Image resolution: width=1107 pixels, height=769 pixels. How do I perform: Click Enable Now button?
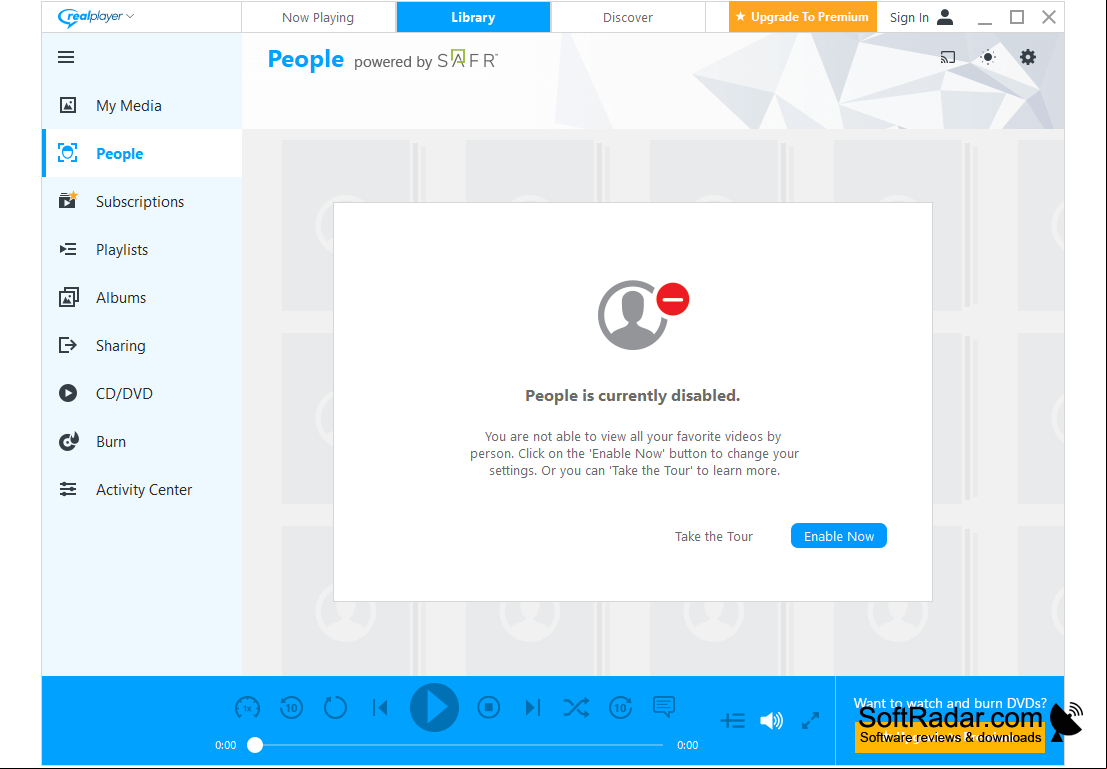point(839,536)
